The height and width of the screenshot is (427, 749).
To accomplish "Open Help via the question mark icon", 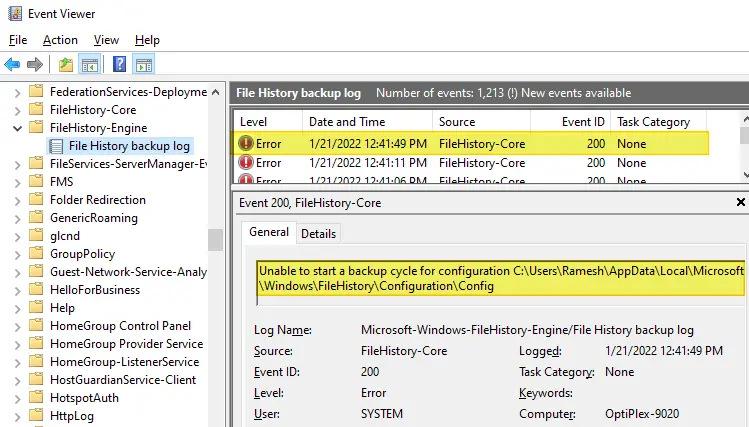I will coord(119,64).
